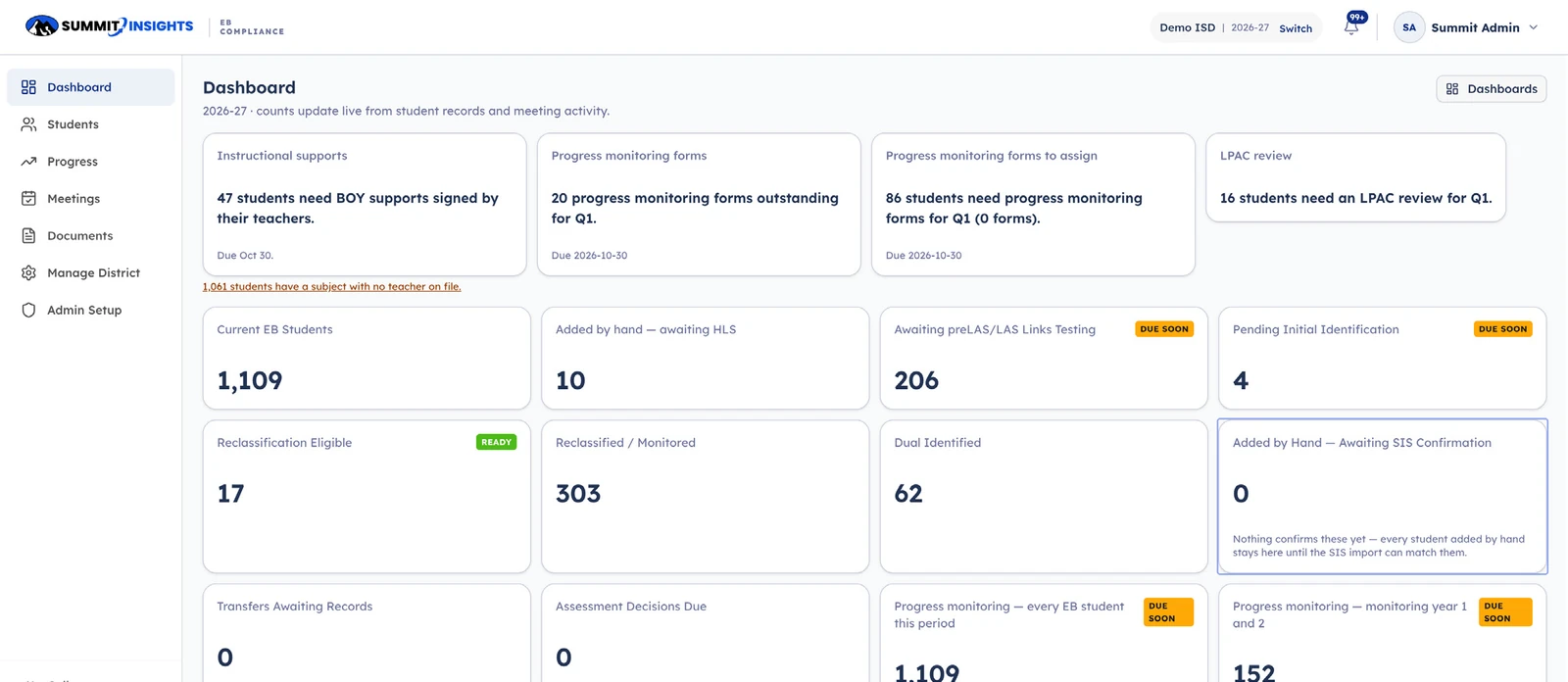Click the 2026-27 school year label
The width and height of the screenshot is (1568, 682).
[x=1249, y=27]
